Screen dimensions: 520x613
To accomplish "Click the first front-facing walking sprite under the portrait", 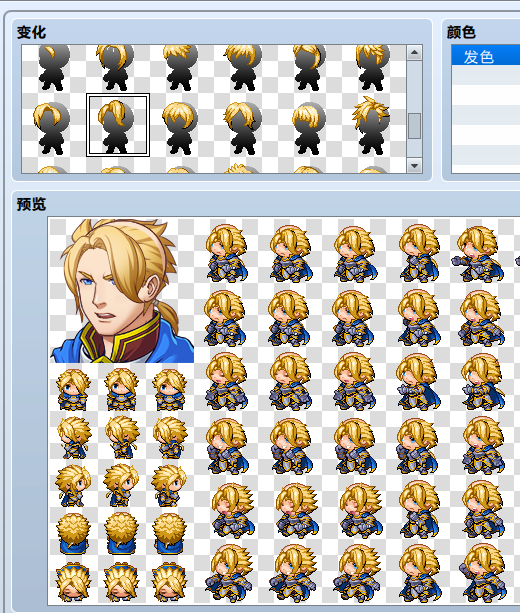I will click(x=74, y=389).
